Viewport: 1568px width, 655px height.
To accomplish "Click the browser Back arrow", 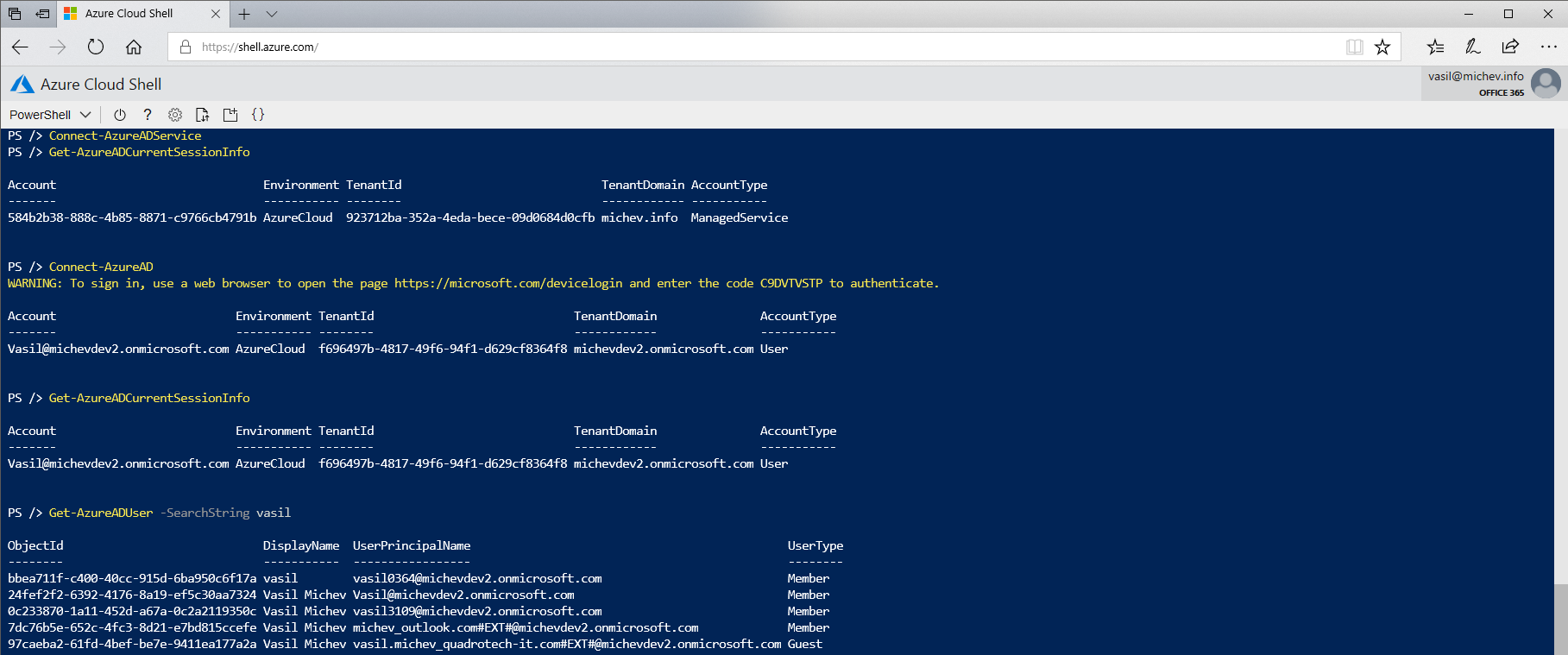I will click(x=21, y=47).
